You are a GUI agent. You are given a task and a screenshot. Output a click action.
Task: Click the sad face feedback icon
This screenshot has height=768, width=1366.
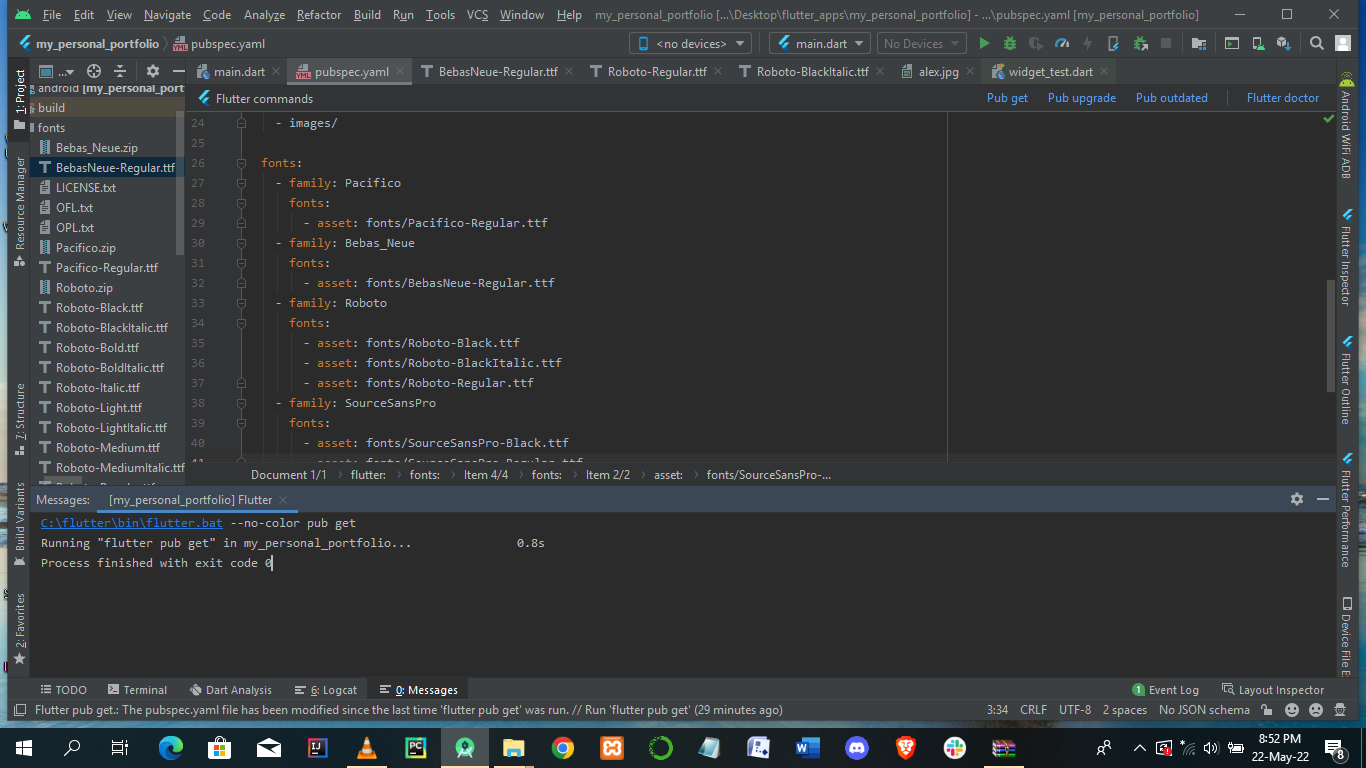pyautogui.click(x=1315, y=710)
